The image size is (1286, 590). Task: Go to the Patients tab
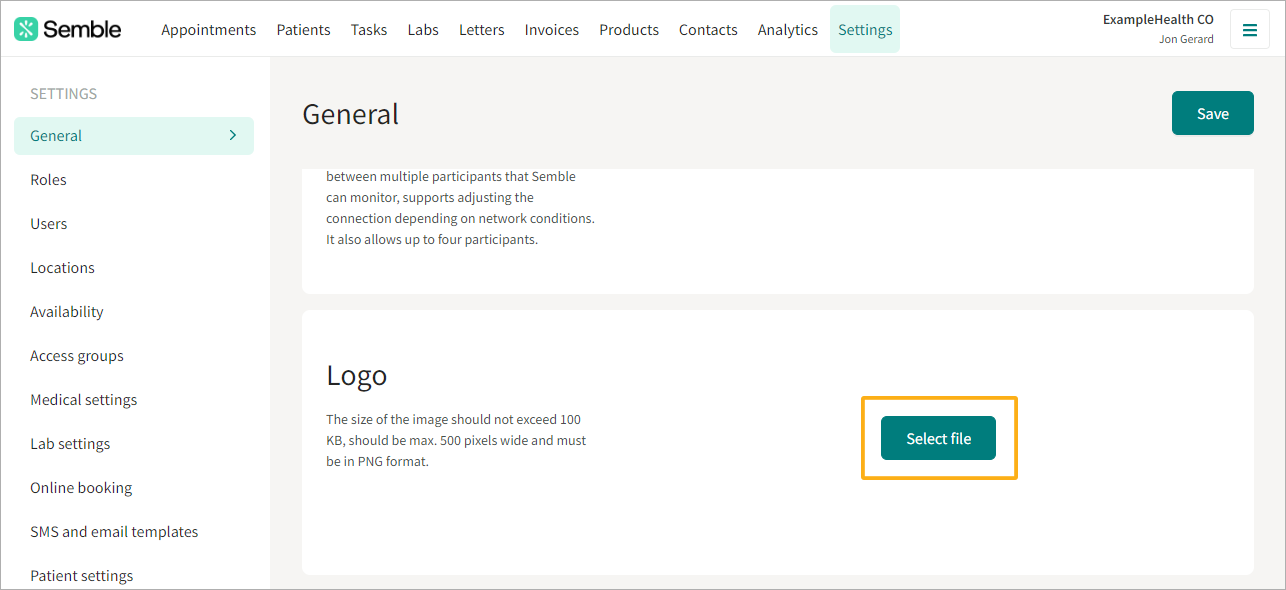(x=304, y=29)
